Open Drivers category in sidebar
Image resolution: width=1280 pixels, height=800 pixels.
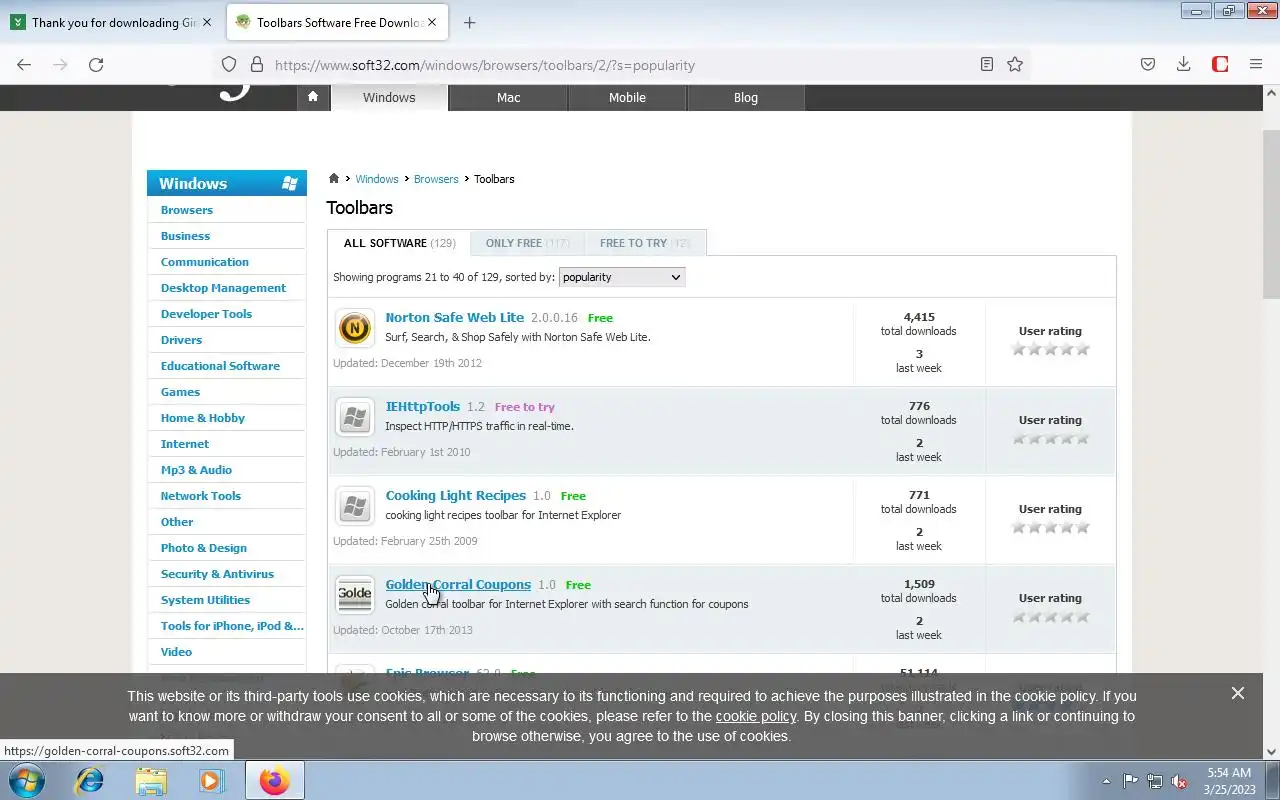click(181, 340)
